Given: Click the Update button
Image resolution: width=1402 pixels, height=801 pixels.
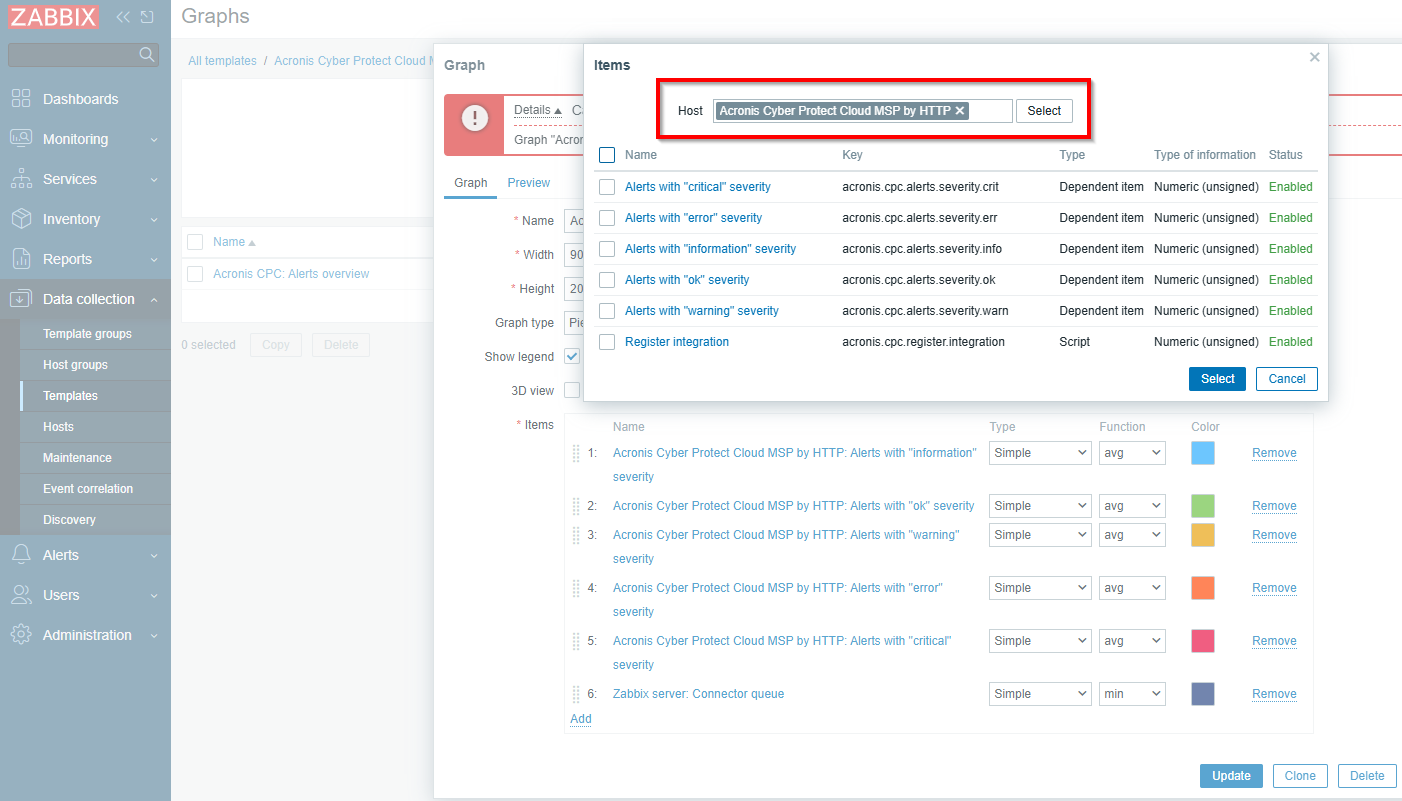Looking at the screenshot, I should coord(1231,776).
